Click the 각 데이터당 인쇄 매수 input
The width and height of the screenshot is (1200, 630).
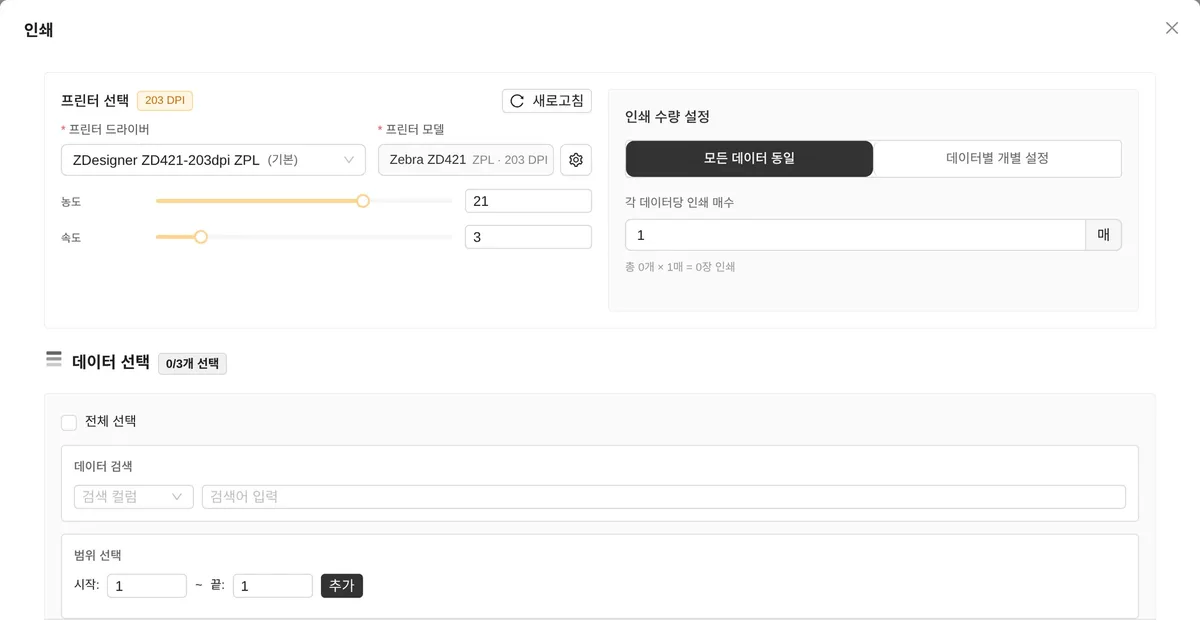[x=855, y=235]
